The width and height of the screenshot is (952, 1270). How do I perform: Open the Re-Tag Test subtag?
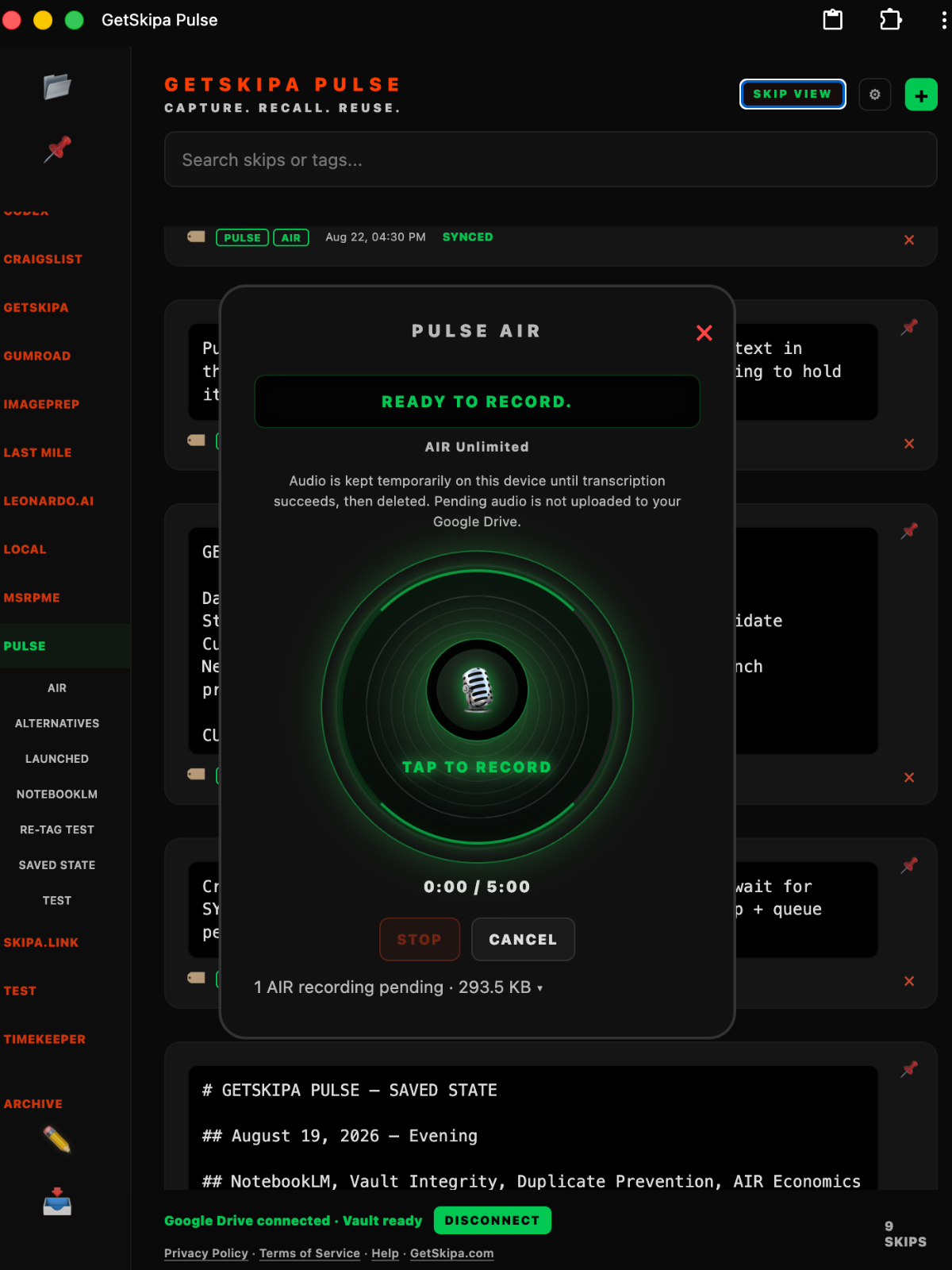click(x=57, y=829)
